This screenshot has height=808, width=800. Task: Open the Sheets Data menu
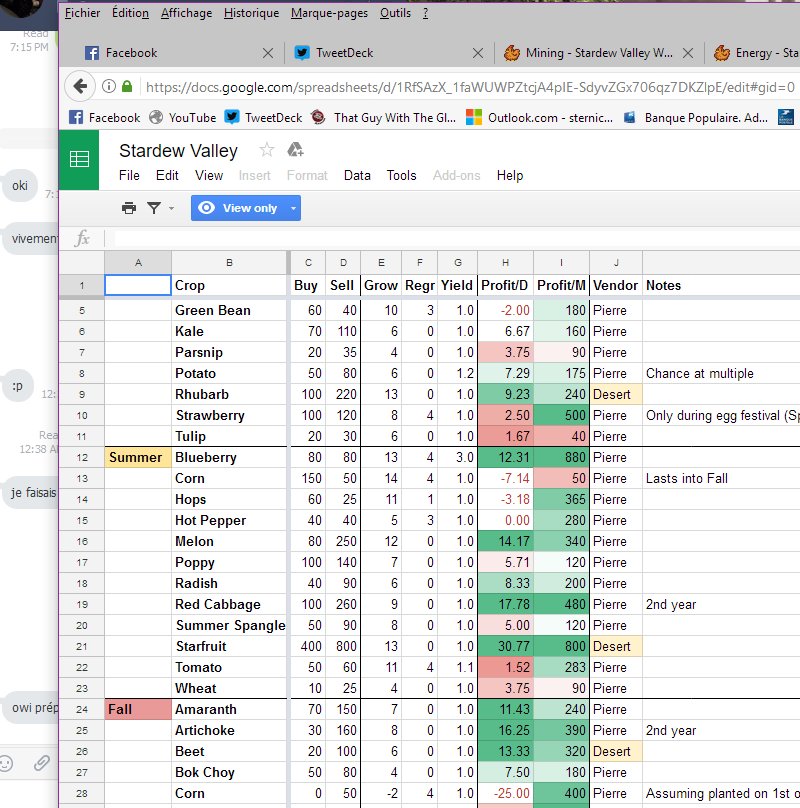[357, 175]
